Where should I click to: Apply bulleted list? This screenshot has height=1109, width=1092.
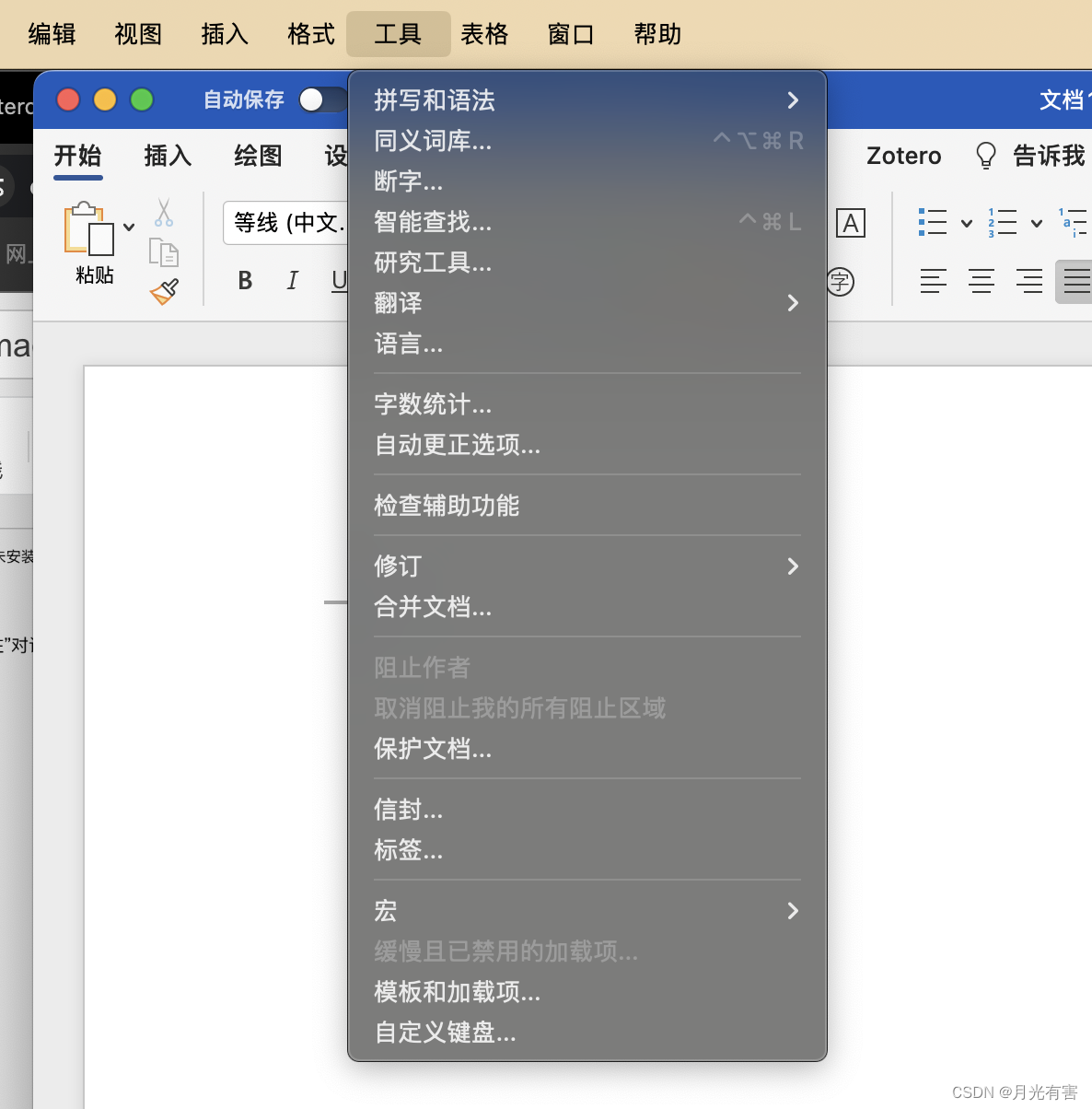tap(933, 222)
